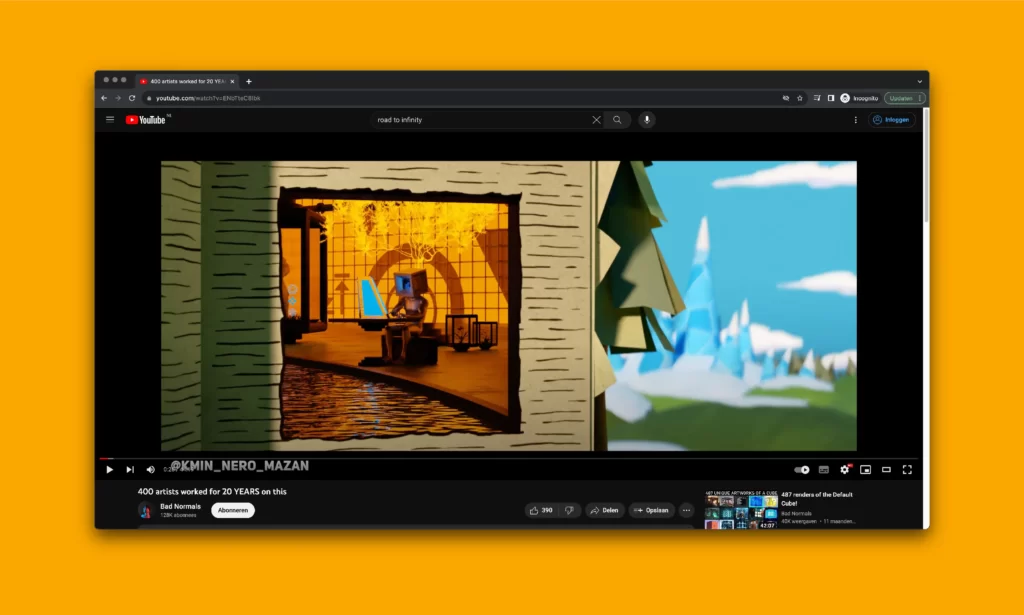This screenshot has width=1024, height=615.
Task: Bookmark this page with the star
Action: click(799, 99)
